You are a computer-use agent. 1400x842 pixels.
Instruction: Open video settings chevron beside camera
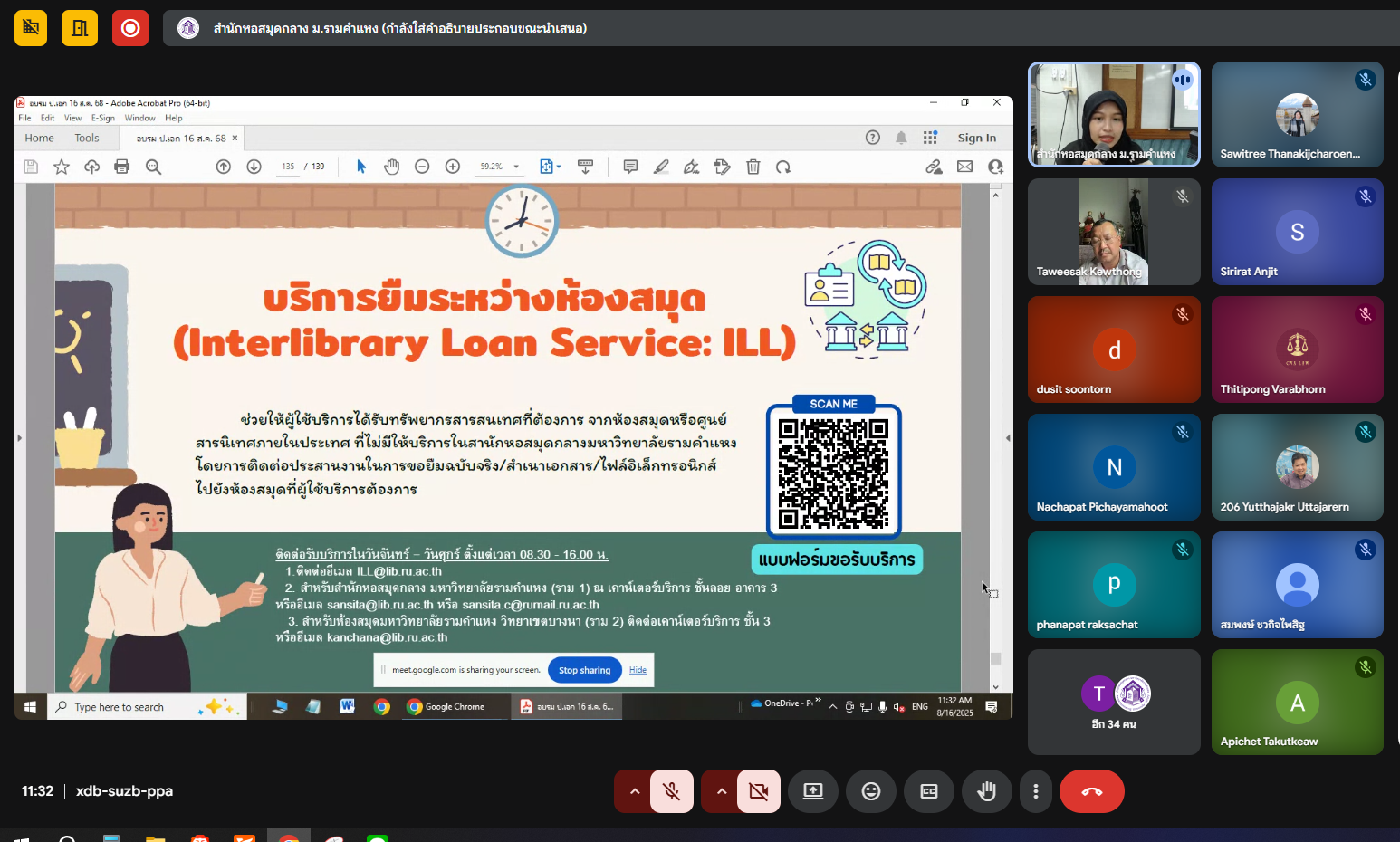[x=722, y=791]
